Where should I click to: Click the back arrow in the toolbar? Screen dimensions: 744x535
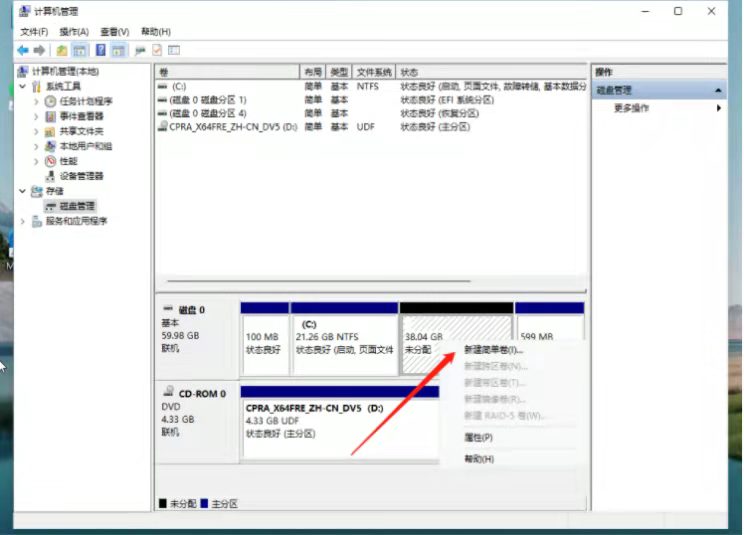(22, 50)
